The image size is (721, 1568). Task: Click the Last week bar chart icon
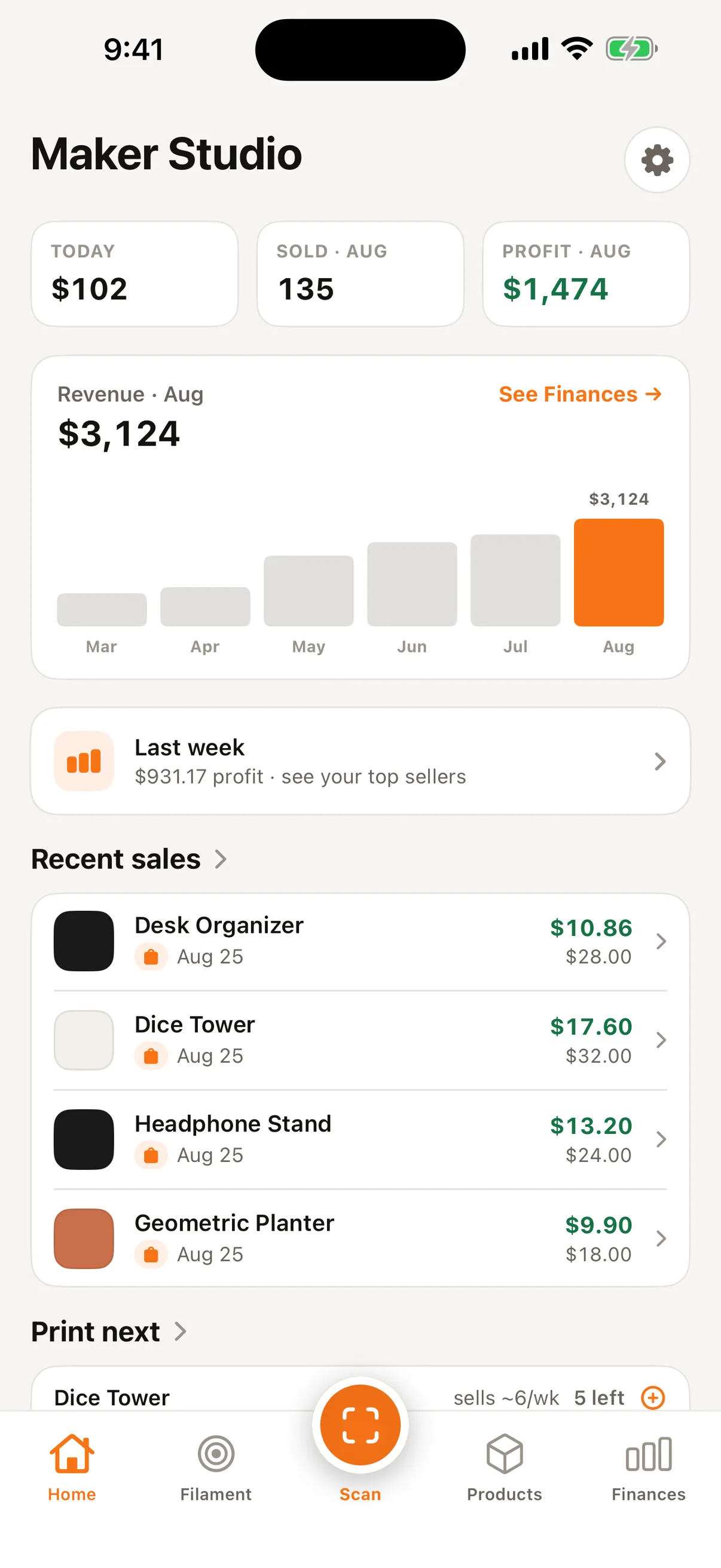84,761
